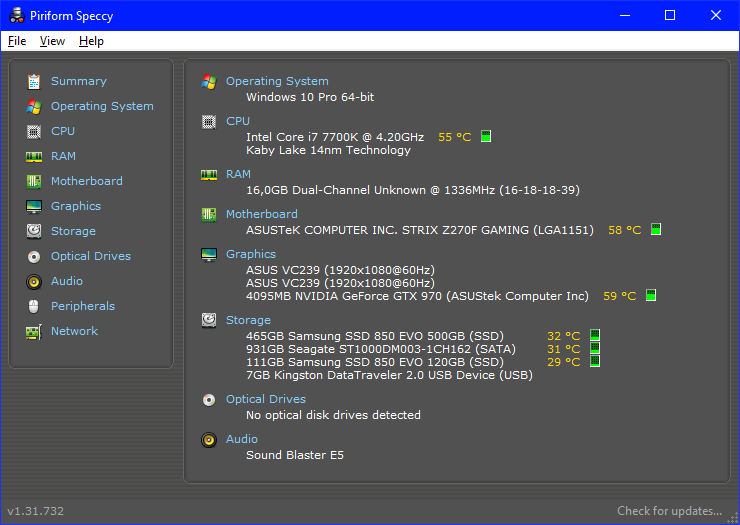Click the RAM module icon in sidebar
740x525 pixels.
click(34, 156)
